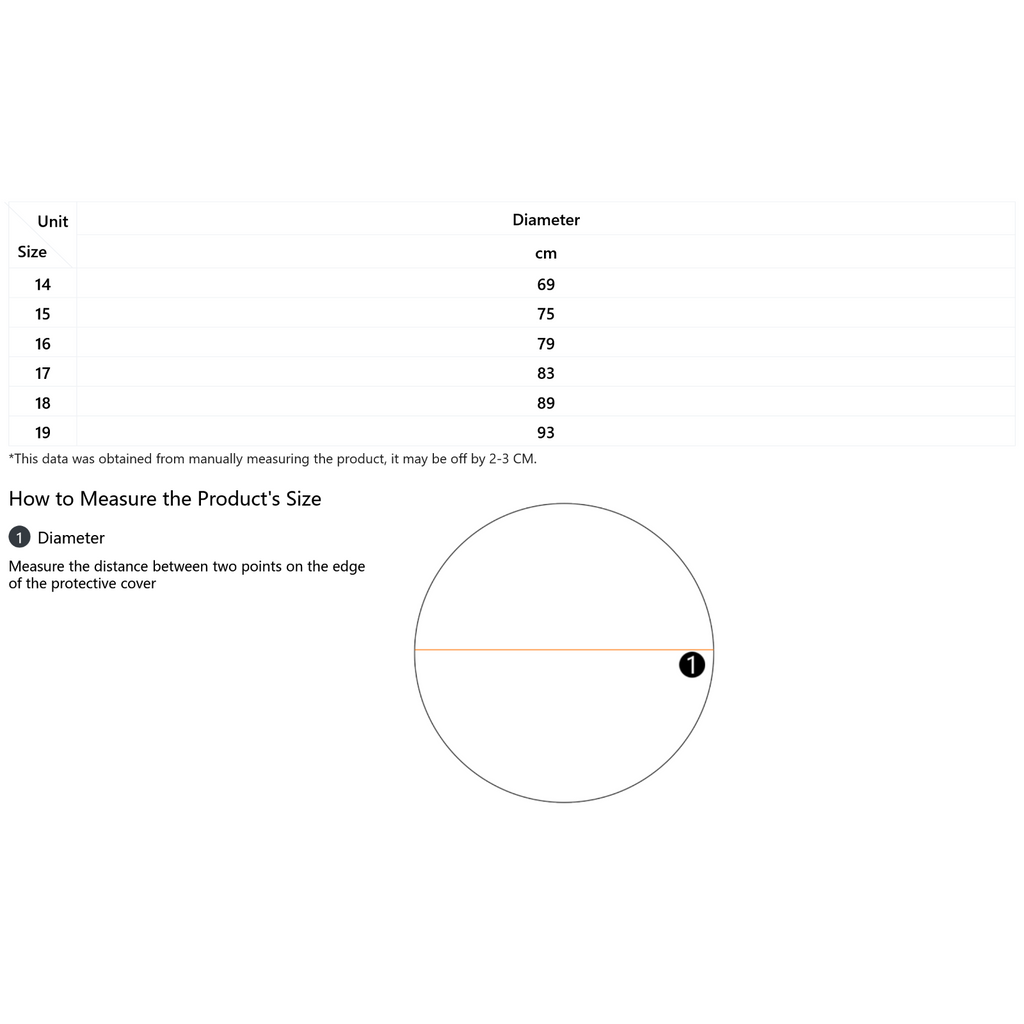Click the "How to Measure the Product's Size" heading
The height and width of the screenshot is (1024, 1024).
point(165,499)
